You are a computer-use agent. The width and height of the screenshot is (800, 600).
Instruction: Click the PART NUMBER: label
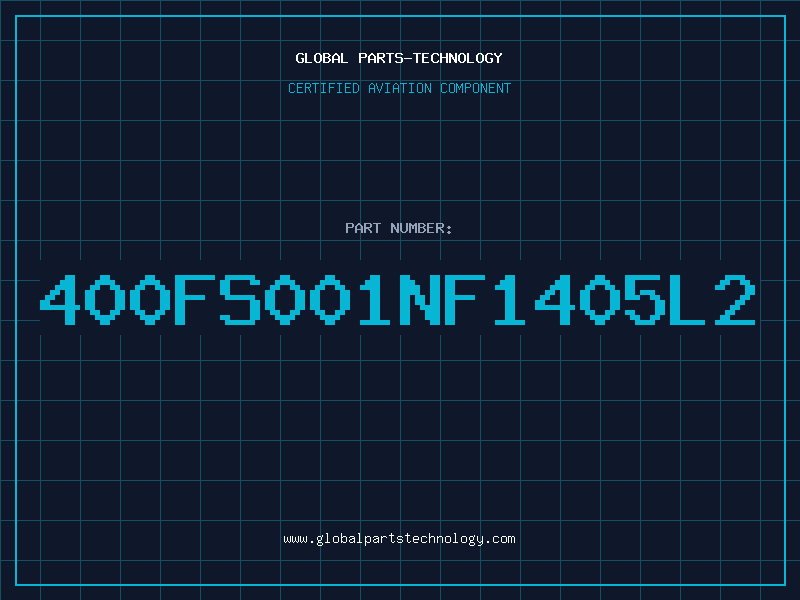pos(399,228)
